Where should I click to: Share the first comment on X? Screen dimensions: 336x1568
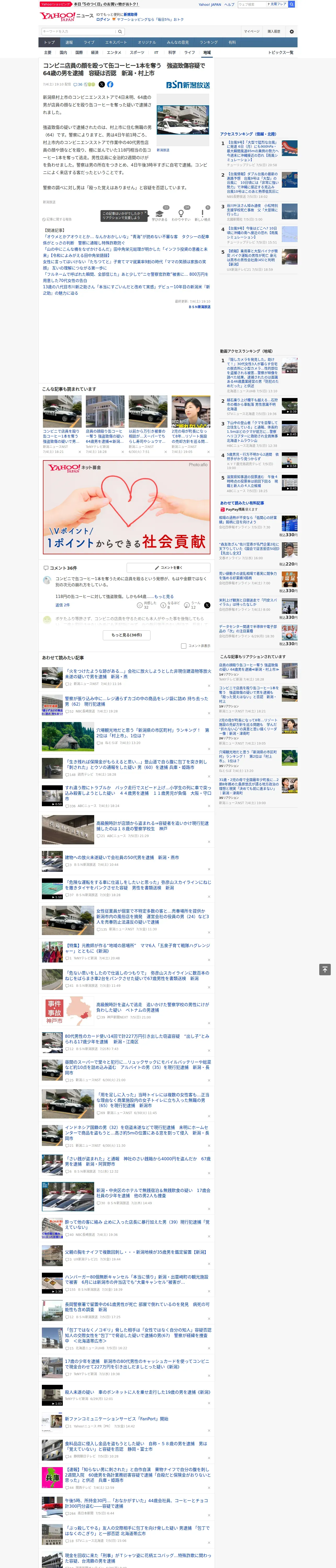207,605
